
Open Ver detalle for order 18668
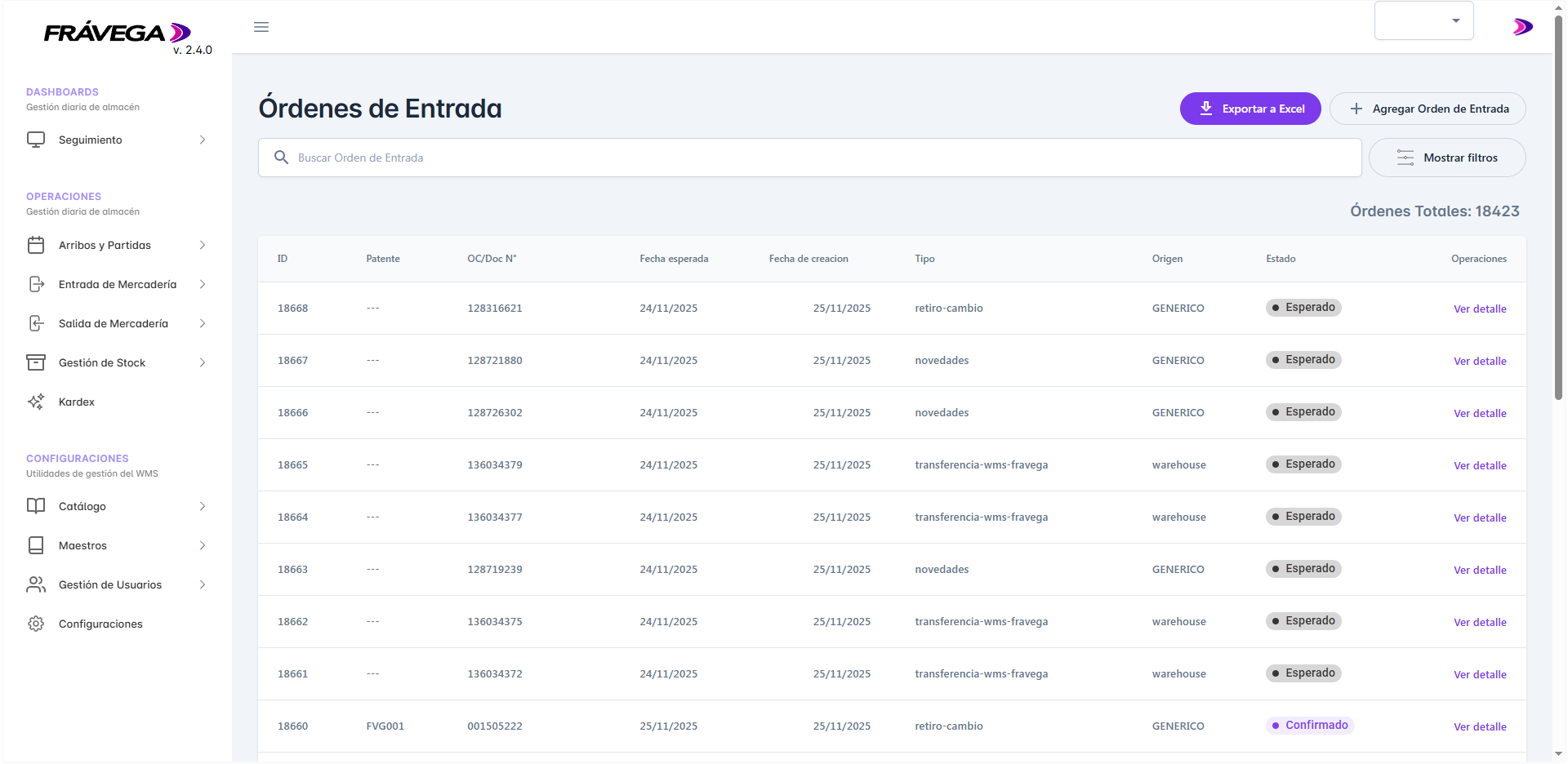pyautogui.click(x=1480, y=309)
